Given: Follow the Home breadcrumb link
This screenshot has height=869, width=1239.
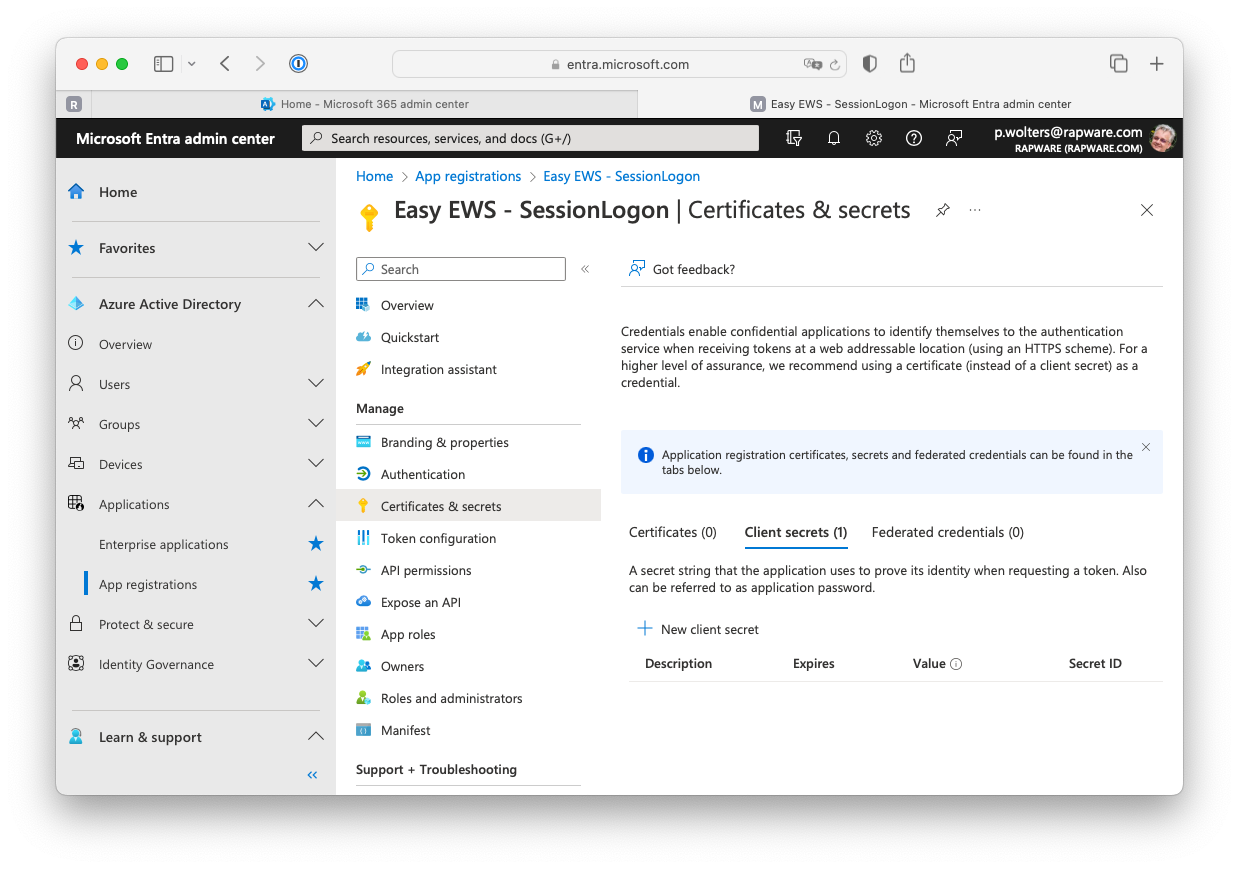Looking at the screenshot, I should click(x=375, y=176).
